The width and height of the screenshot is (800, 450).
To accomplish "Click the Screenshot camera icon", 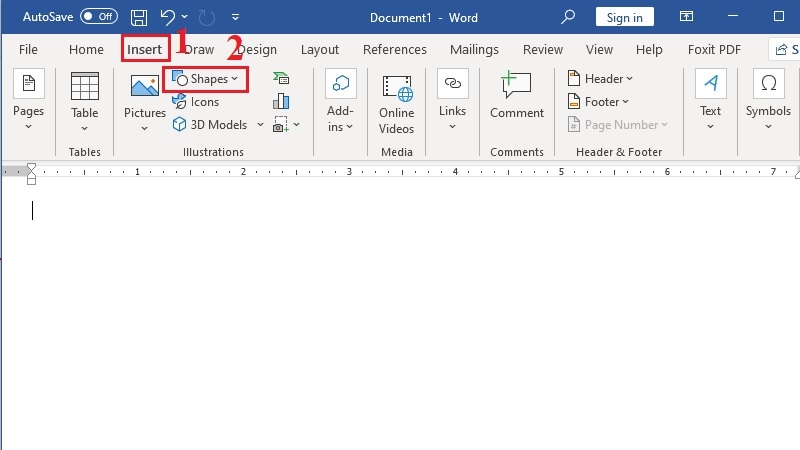I will point(281,124).
